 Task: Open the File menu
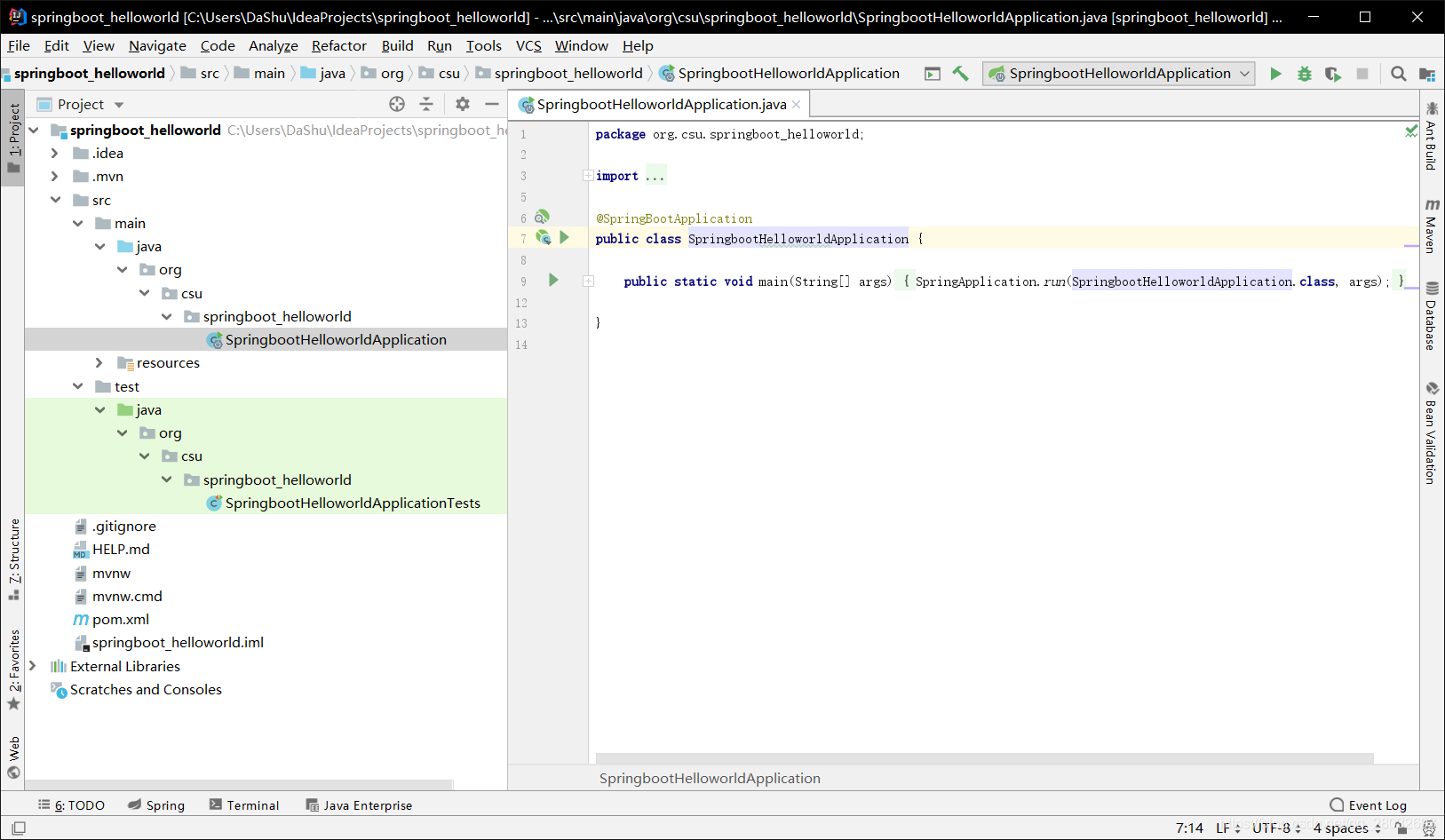point(19,45)
